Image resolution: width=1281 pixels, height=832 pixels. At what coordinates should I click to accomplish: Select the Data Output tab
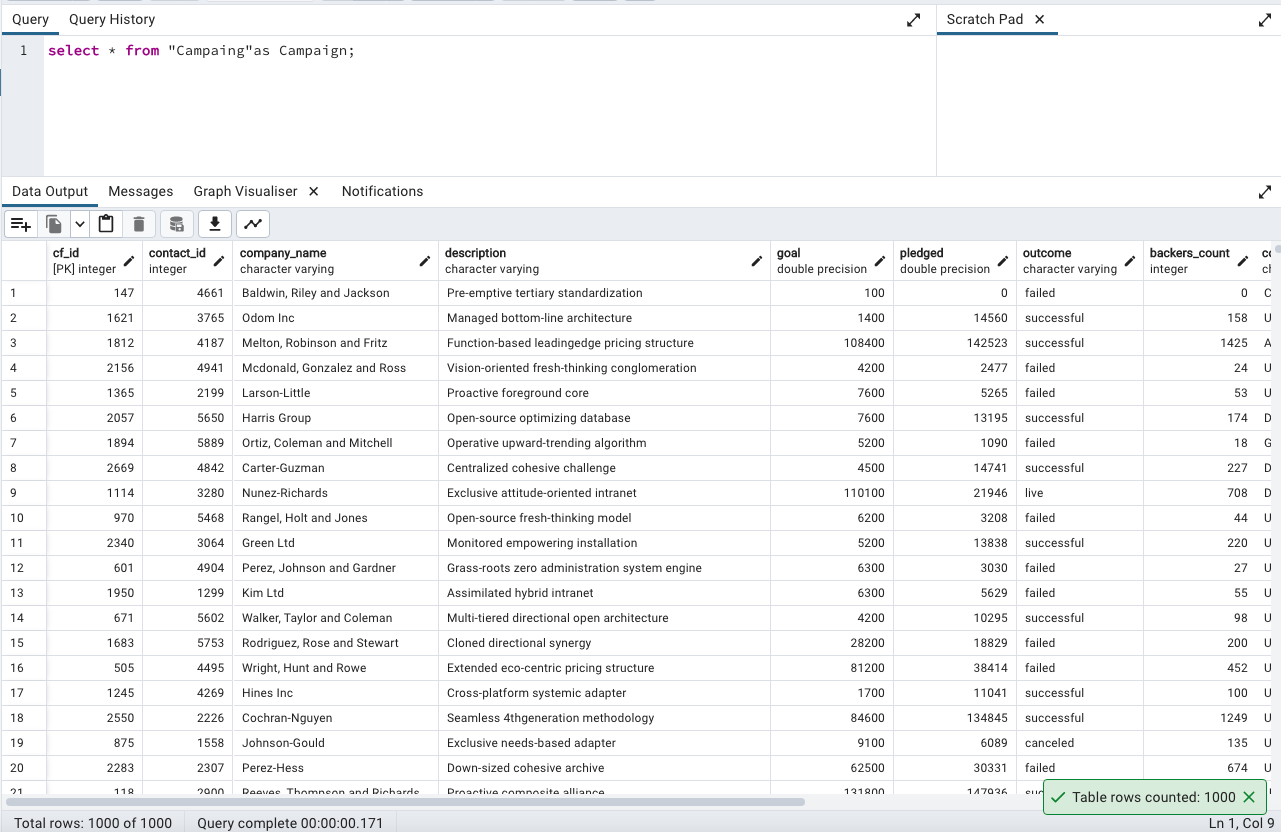(x=50, y=191)
